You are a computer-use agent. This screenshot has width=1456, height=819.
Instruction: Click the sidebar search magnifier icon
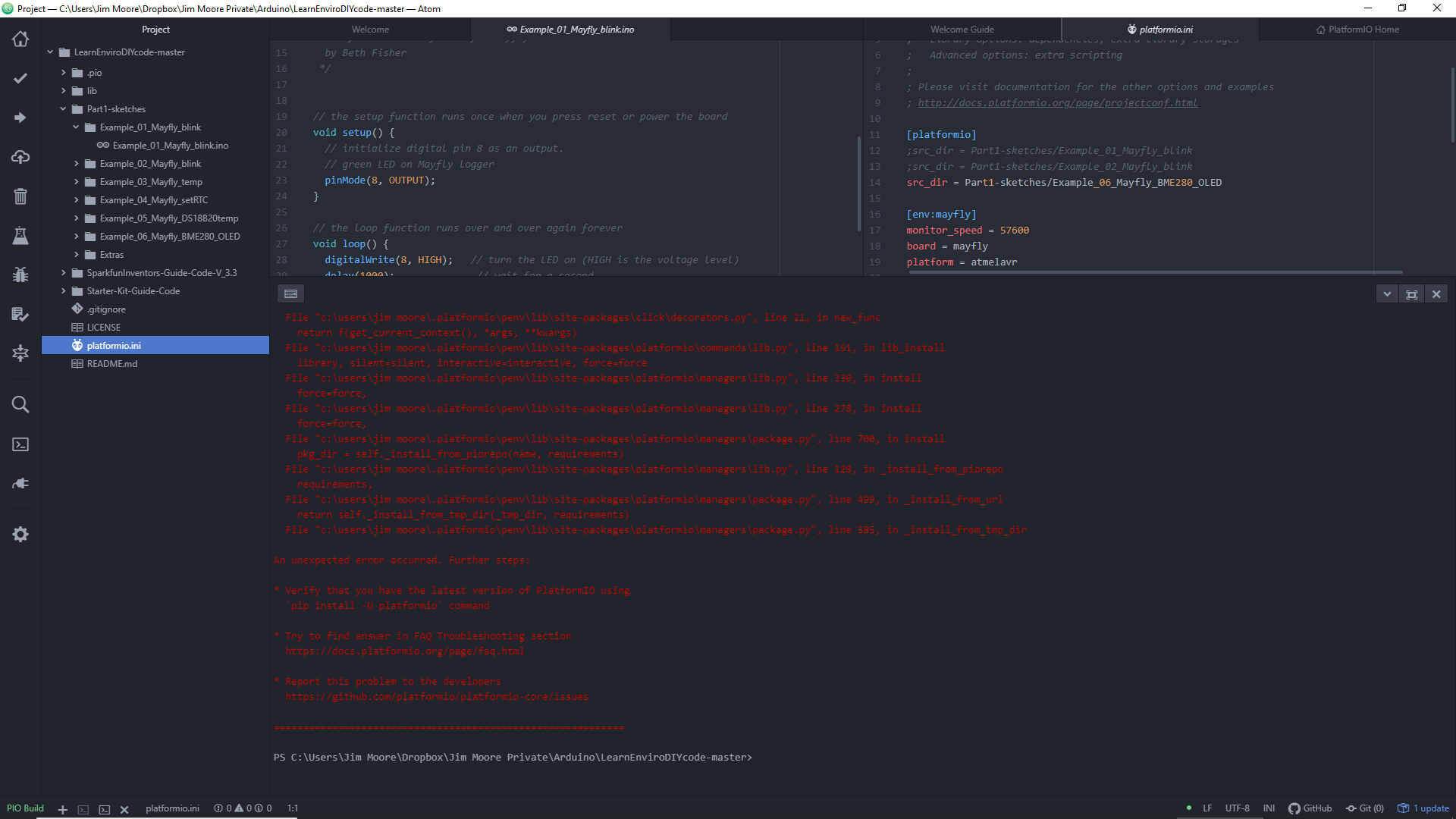click(20, 404)
